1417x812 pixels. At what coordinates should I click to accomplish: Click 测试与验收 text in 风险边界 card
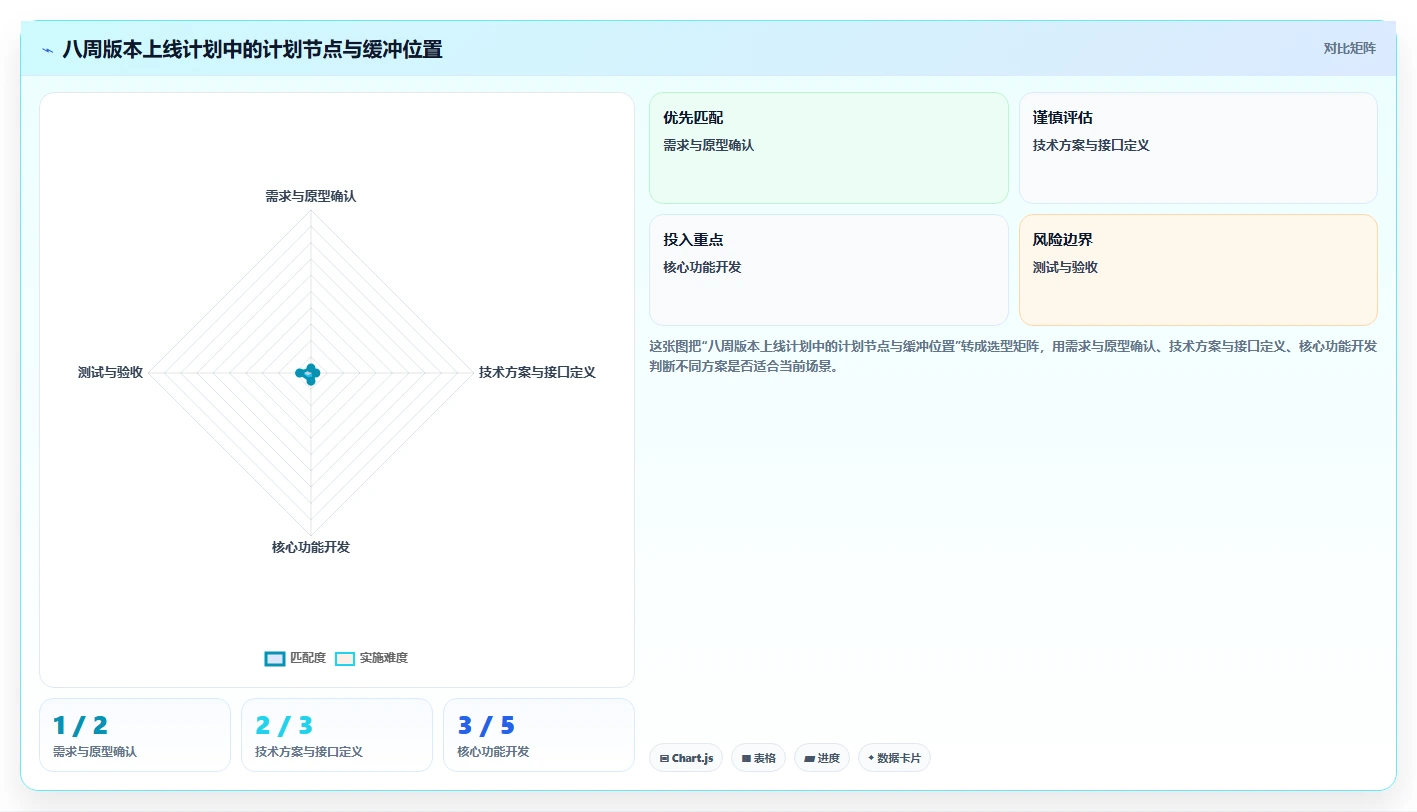tap(1065, 267)
